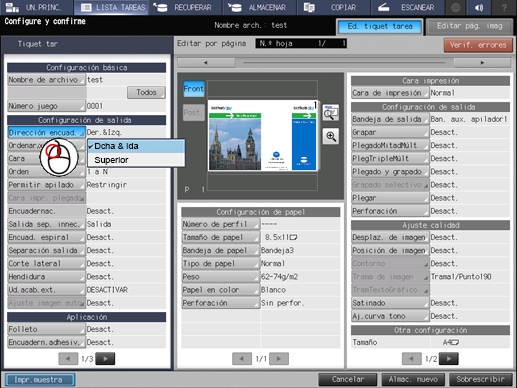The width and height of the screenshot is (517, 388).
Task: Click the preview detail magnifier icon
Action: (331, 113)
